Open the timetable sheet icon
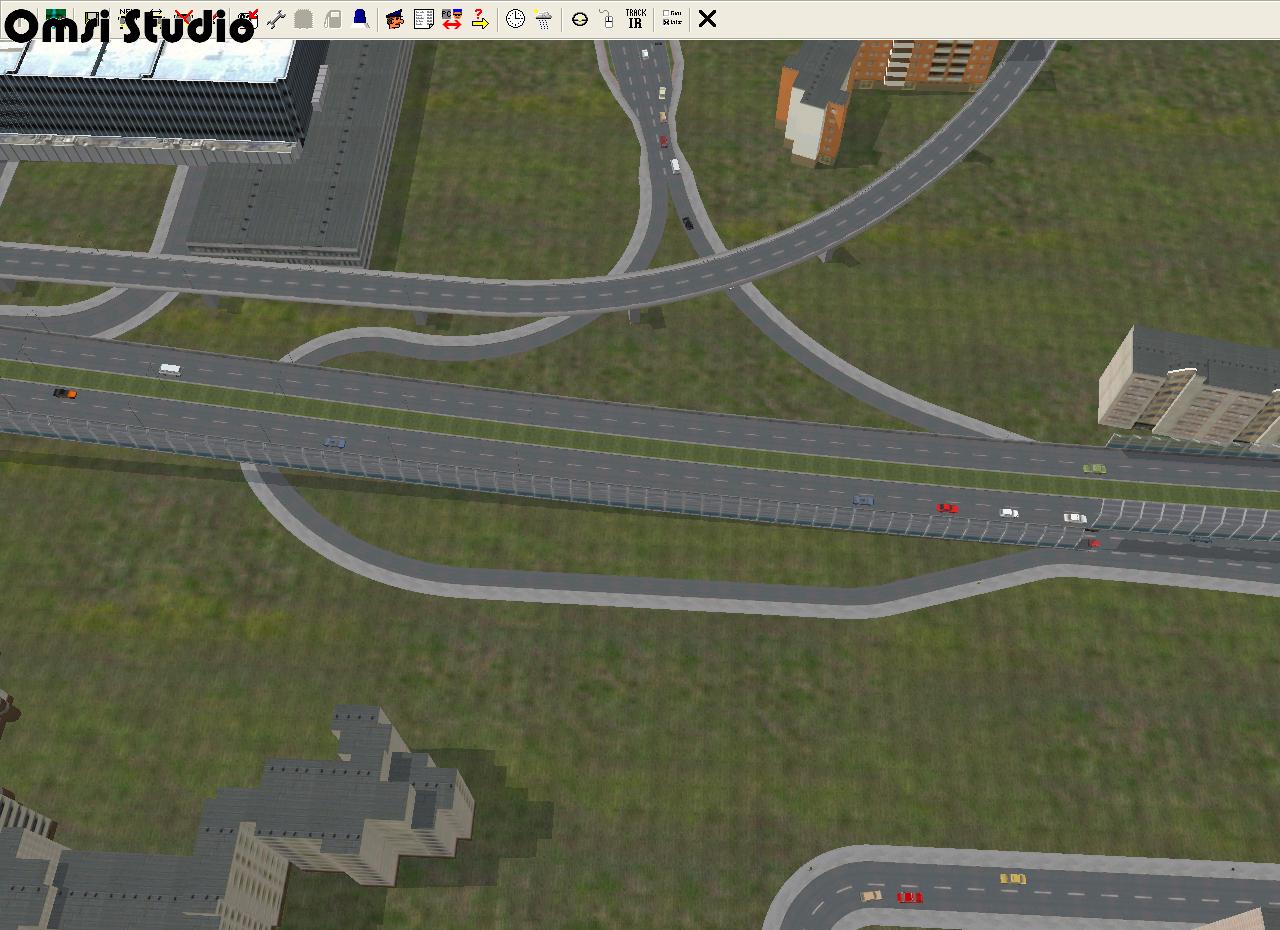Screen dimensions: 1280x930 (423, 19)
